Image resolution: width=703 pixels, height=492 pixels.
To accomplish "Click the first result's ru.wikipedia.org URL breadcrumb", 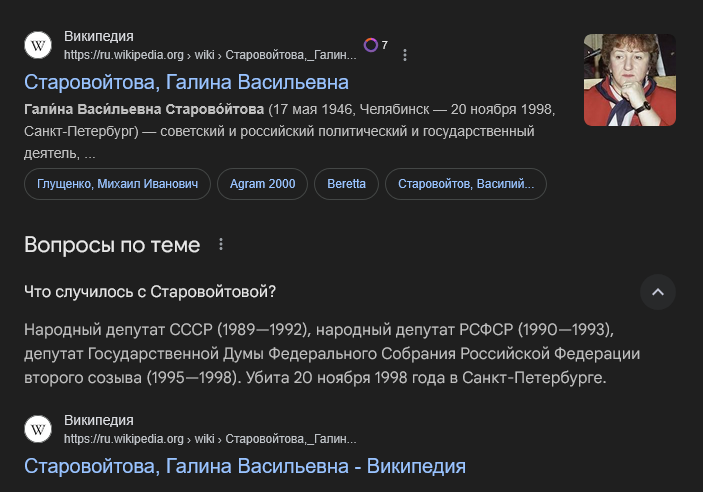I will tap(210, 55).
